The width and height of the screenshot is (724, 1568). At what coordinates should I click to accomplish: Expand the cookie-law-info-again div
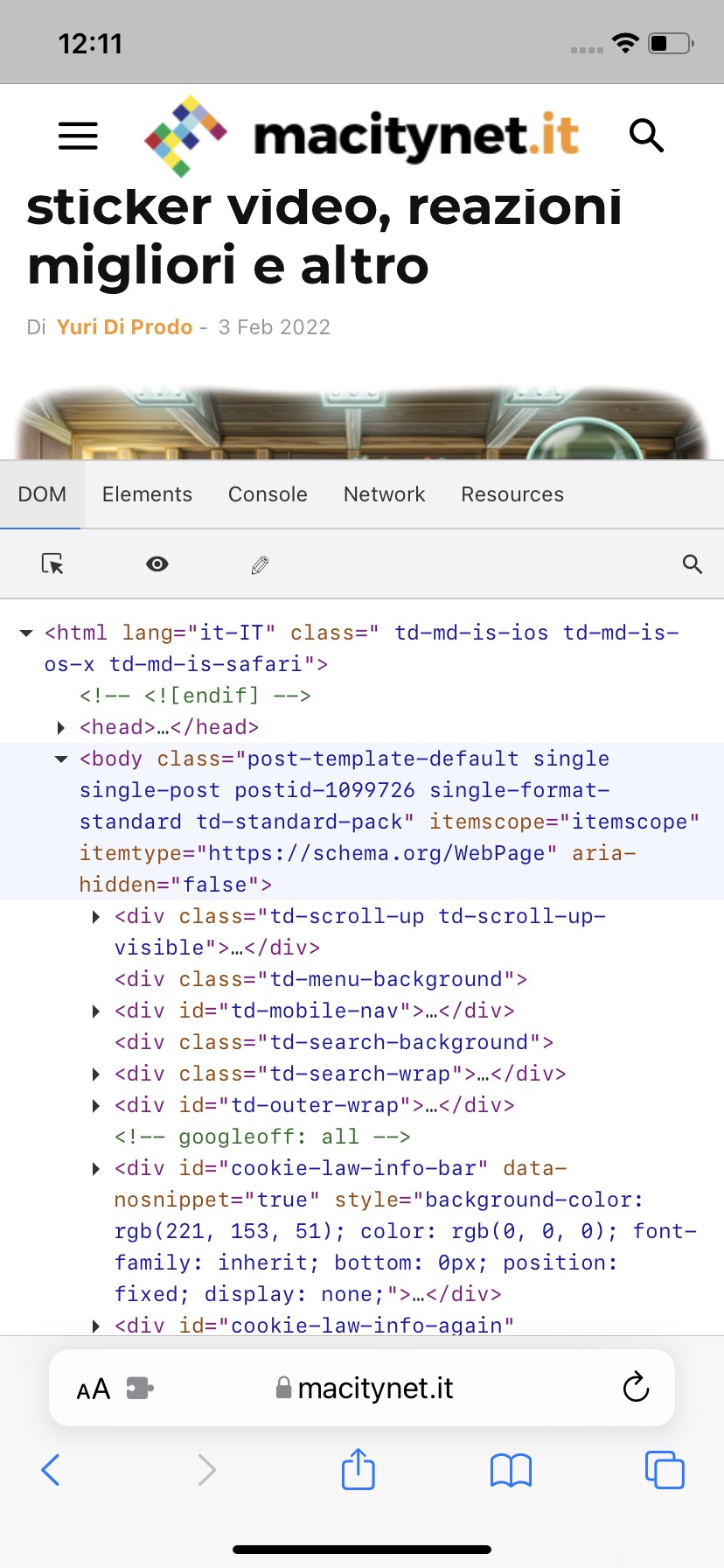point(95,1326)
